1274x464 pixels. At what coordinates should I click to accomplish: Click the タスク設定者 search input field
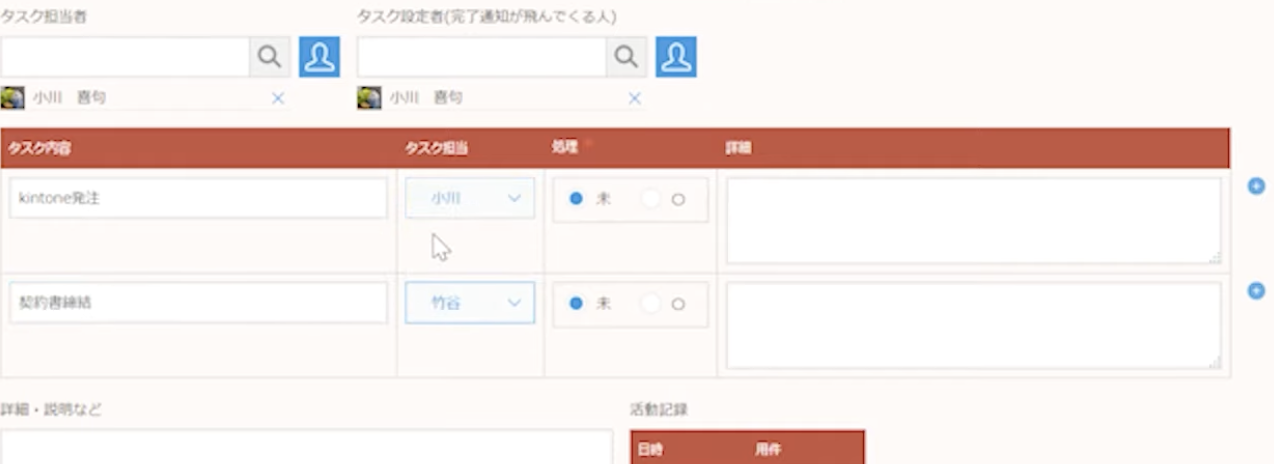pos(481,57)
